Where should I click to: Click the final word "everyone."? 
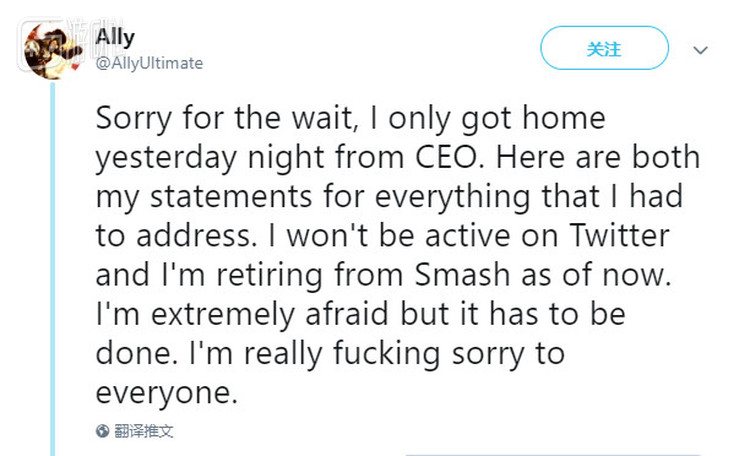[168, 392]
